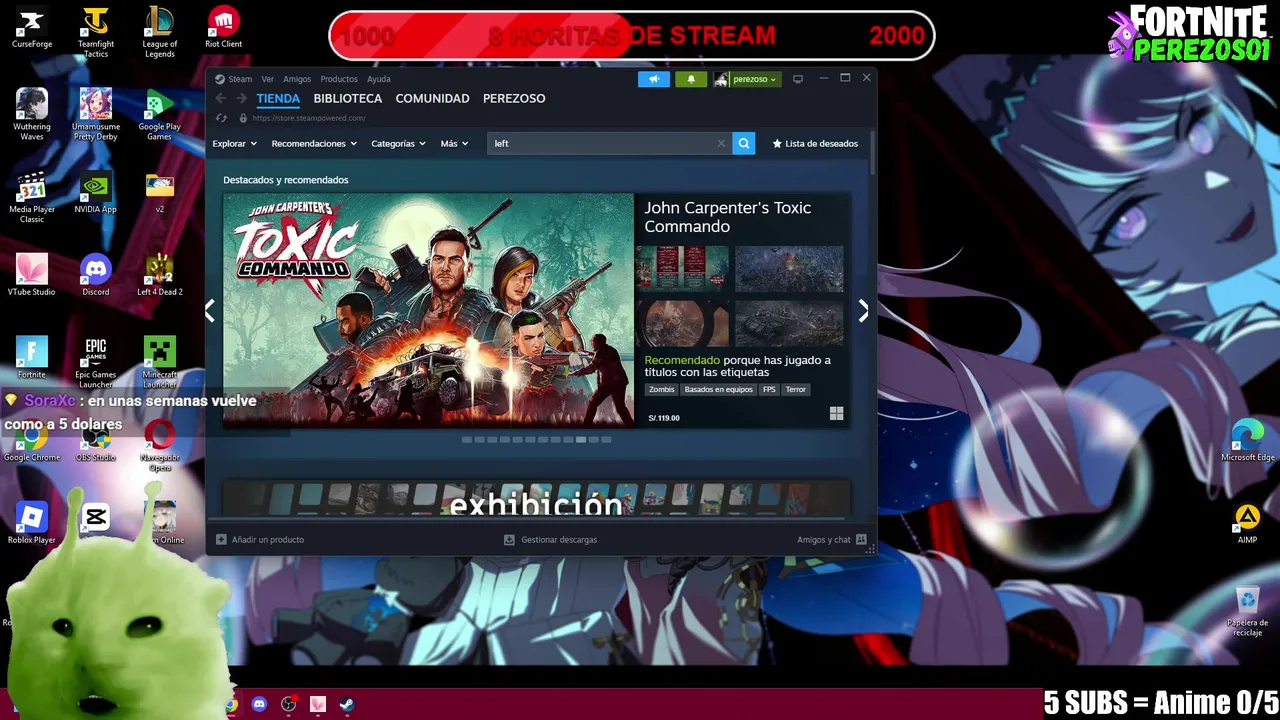
Task: Select Wuthering Waves desktop shortcut
Action: [x=32, y=115]
